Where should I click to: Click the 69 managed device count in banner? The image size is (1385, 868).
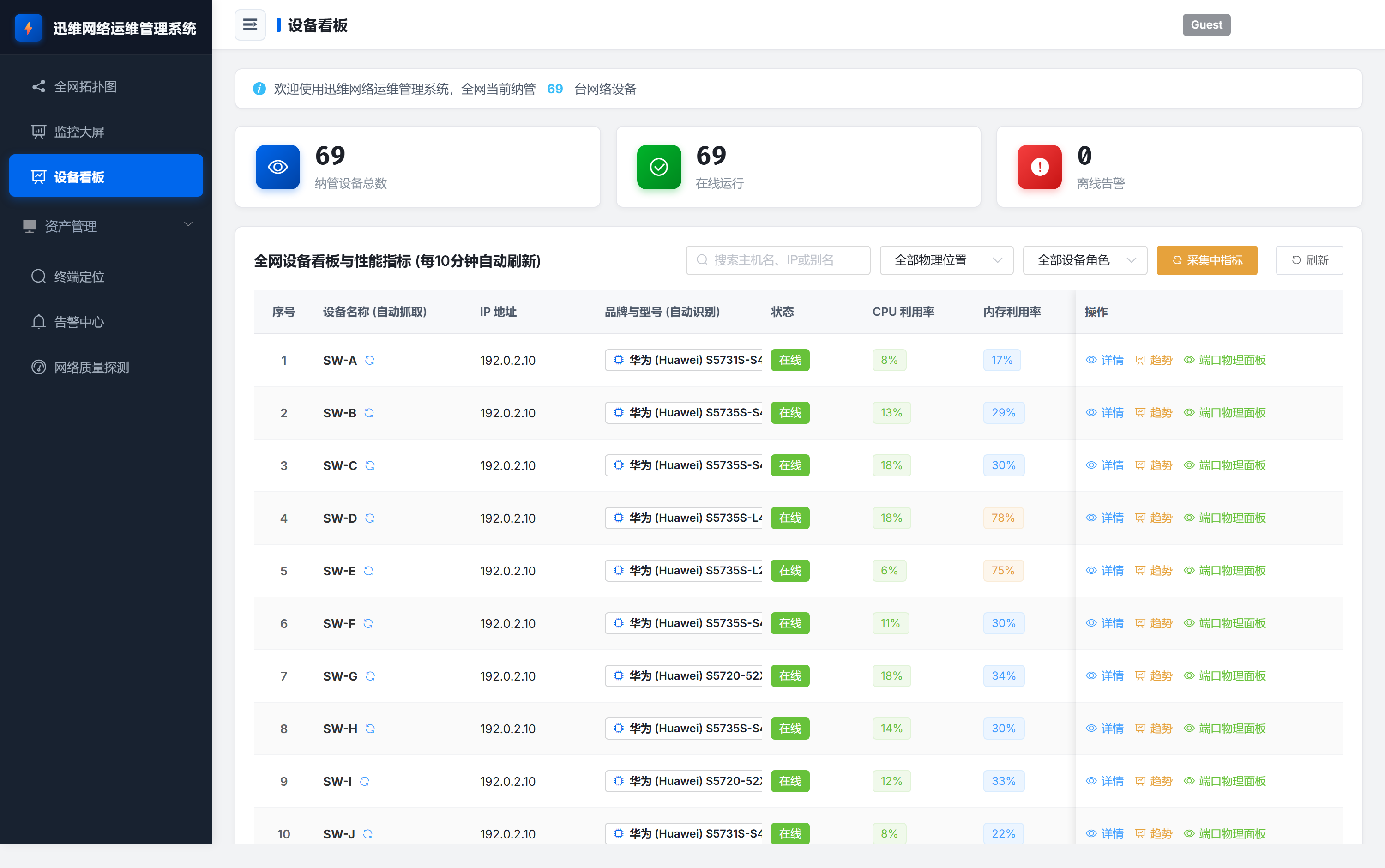(554, 89)
